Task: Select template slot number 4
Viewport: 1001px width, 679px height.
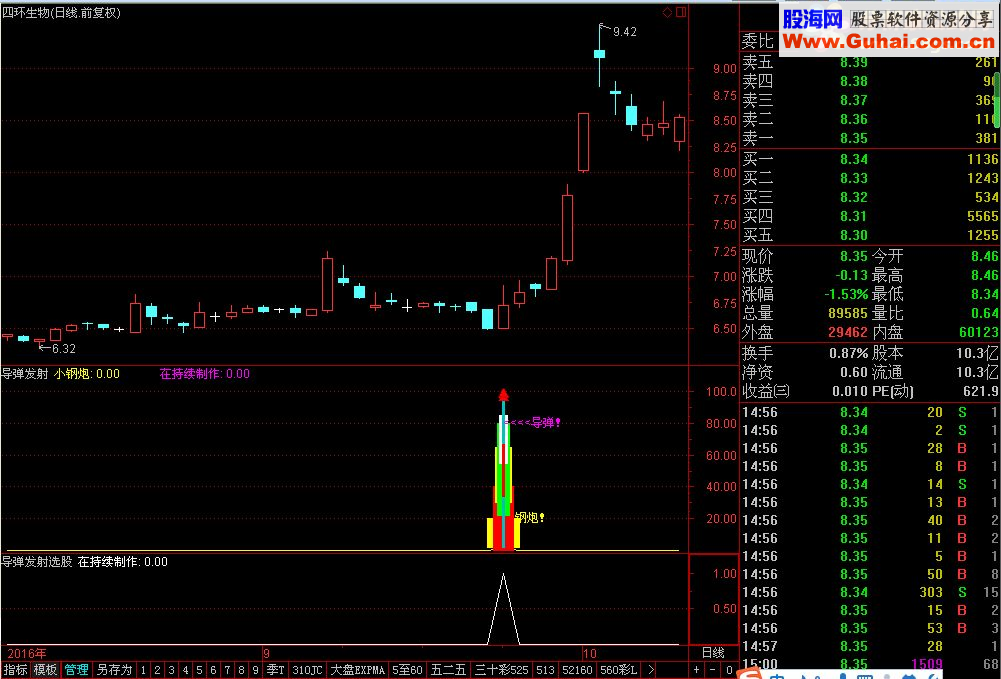Action: click(x=186, y=670)
